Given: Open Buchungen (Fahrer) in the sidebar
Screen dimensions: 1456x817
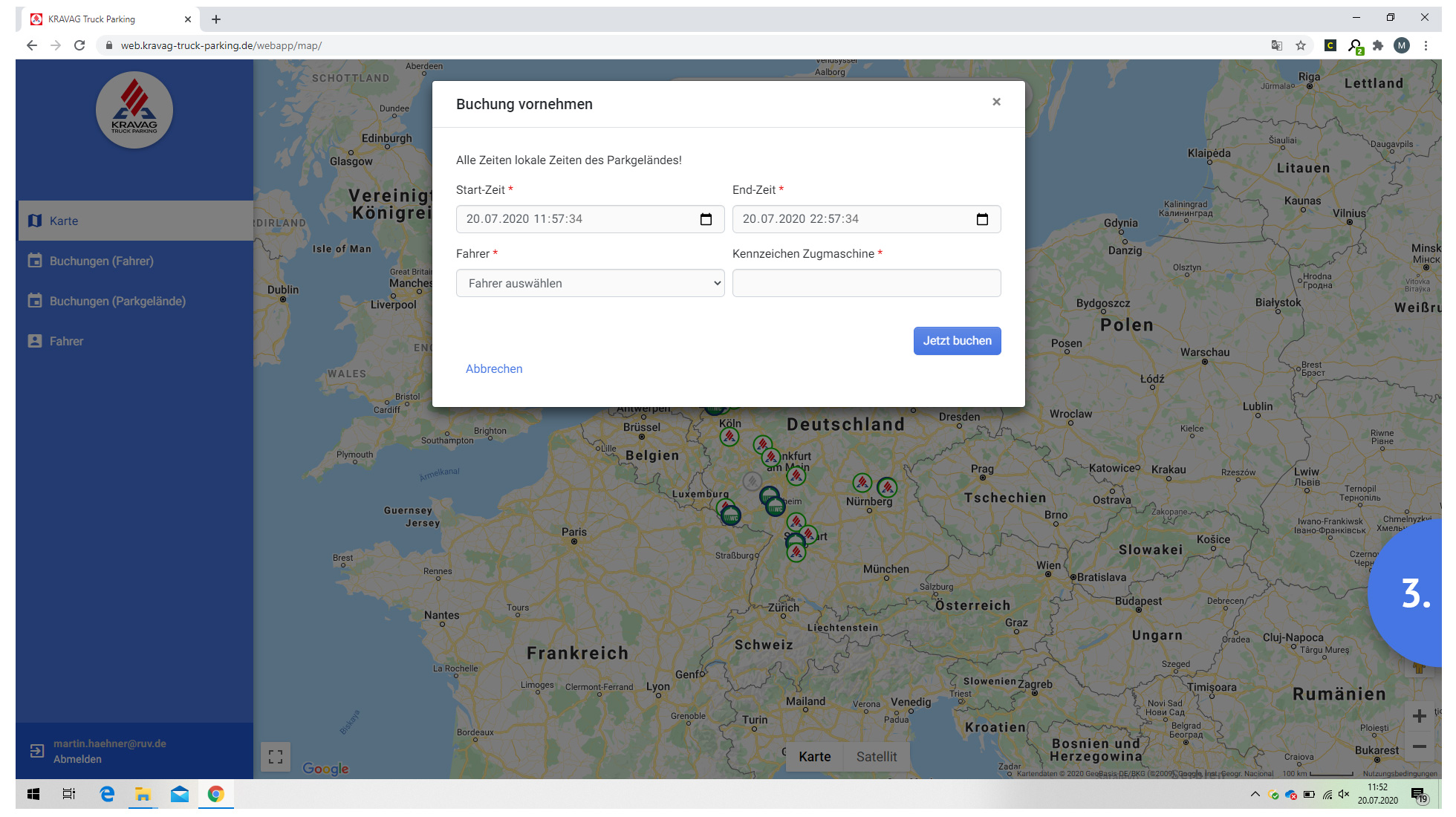Looking at the screenshot, I should 102,261.
